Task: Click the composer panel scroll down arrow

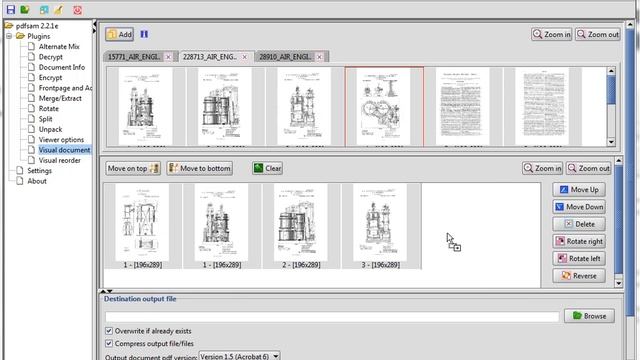Action: pos(618,283)
